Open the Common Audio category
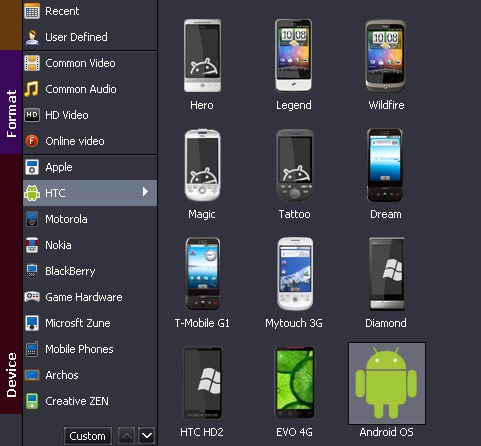Image resolution: width=481 pixels, height=446 pixels. tap(90, 89)
